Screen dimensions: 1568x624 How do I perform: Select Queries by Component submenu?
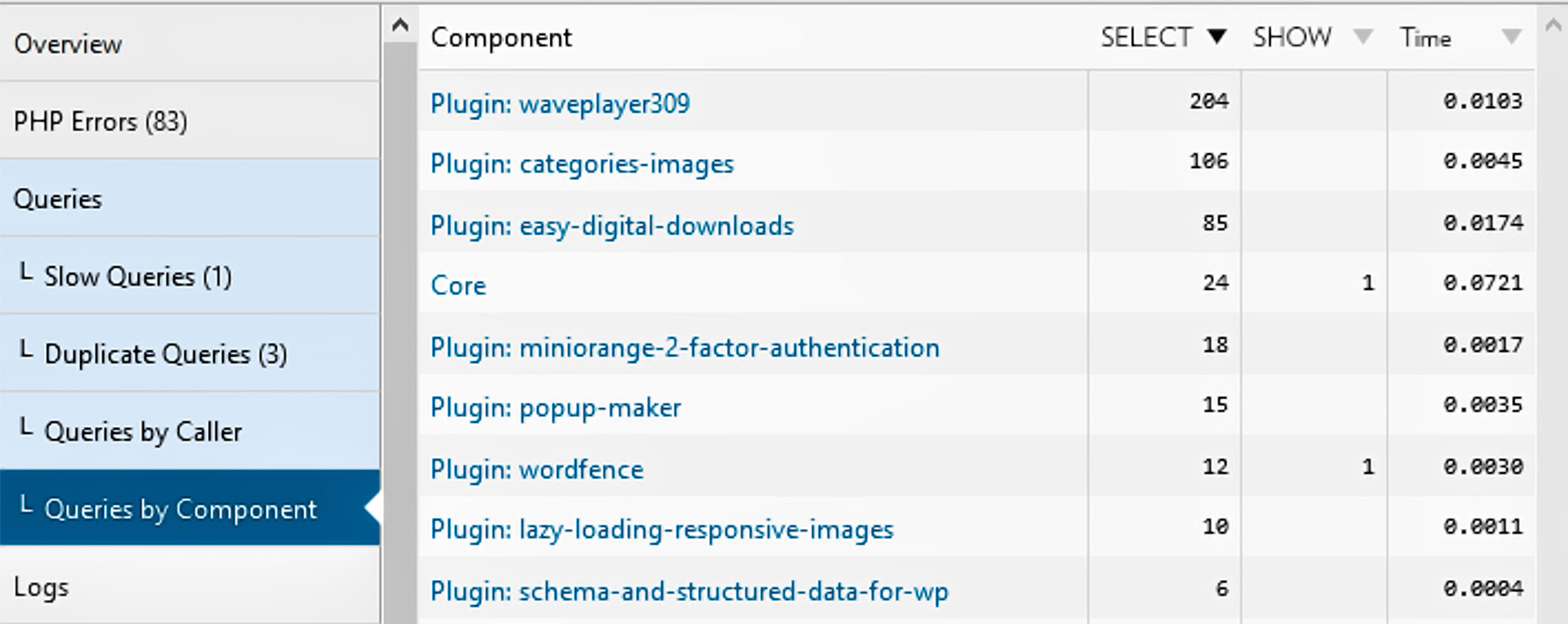(x=189, y=508)
